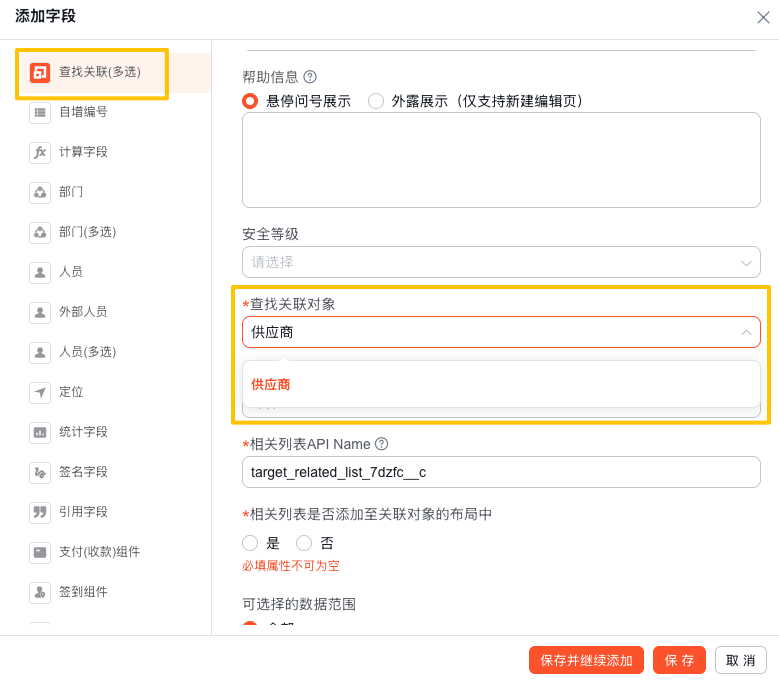Pick 供应商 from the dropdown list
This screenshot has height=681, width=779.
[270, 384]
